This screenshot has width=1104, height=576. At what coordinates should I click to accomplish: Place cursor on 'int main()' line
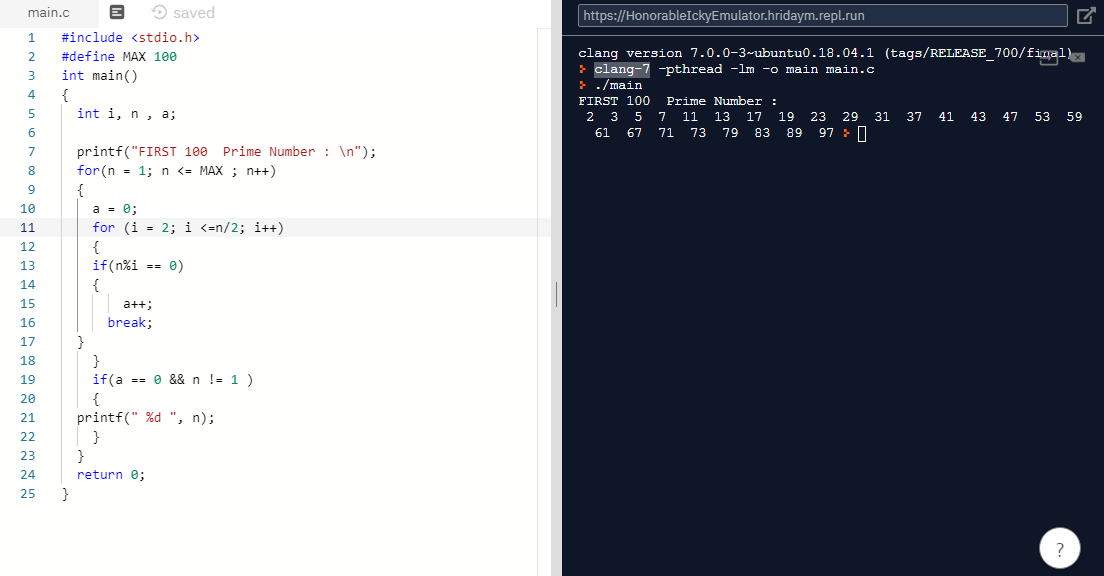(99, 75)
